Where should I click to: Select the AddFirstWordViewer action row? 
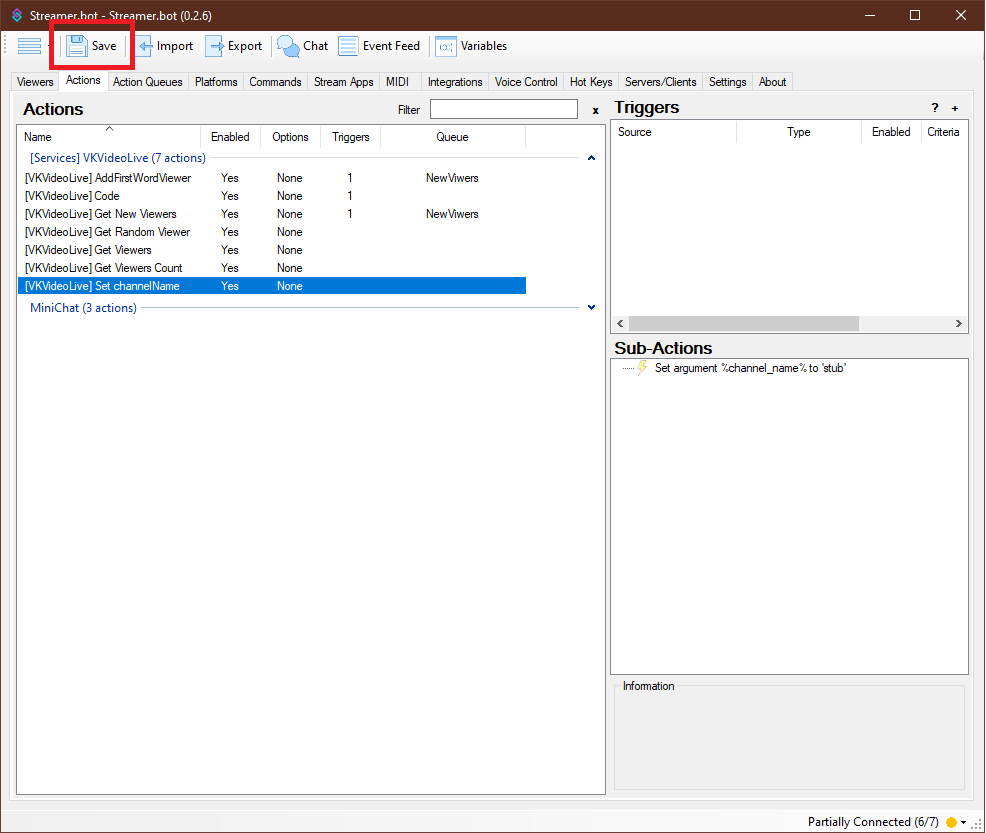pos(272,178)
